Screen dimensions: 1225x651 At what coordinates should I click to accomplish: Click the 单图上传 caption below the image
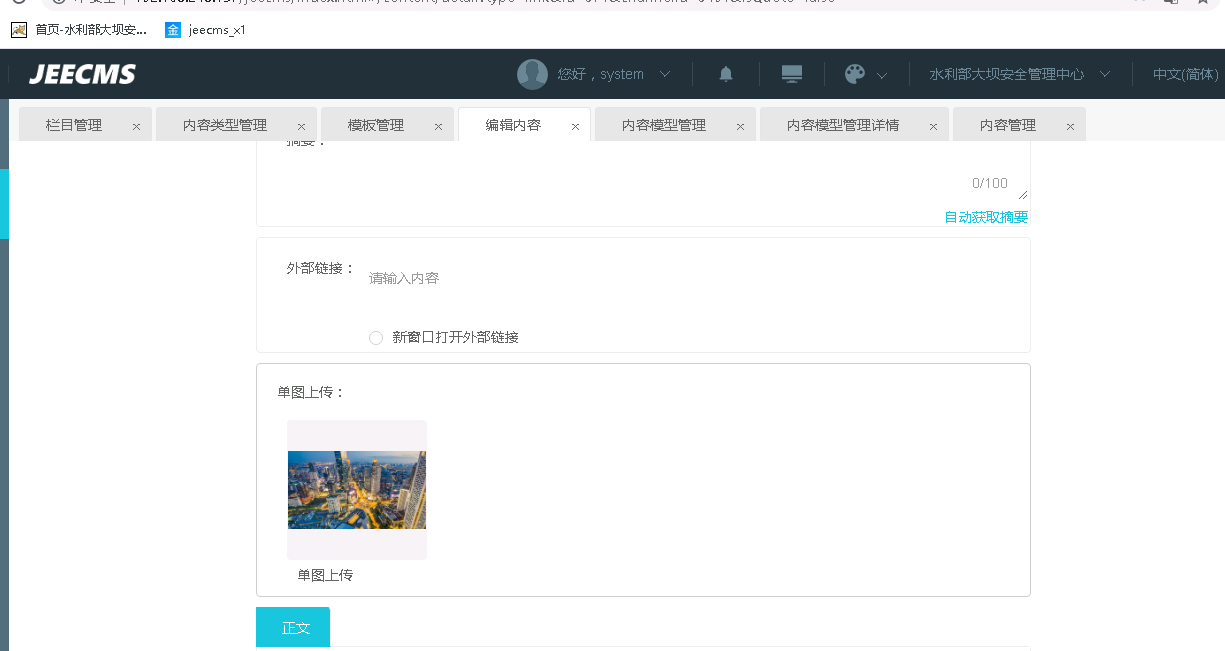[x=325, y=575]
